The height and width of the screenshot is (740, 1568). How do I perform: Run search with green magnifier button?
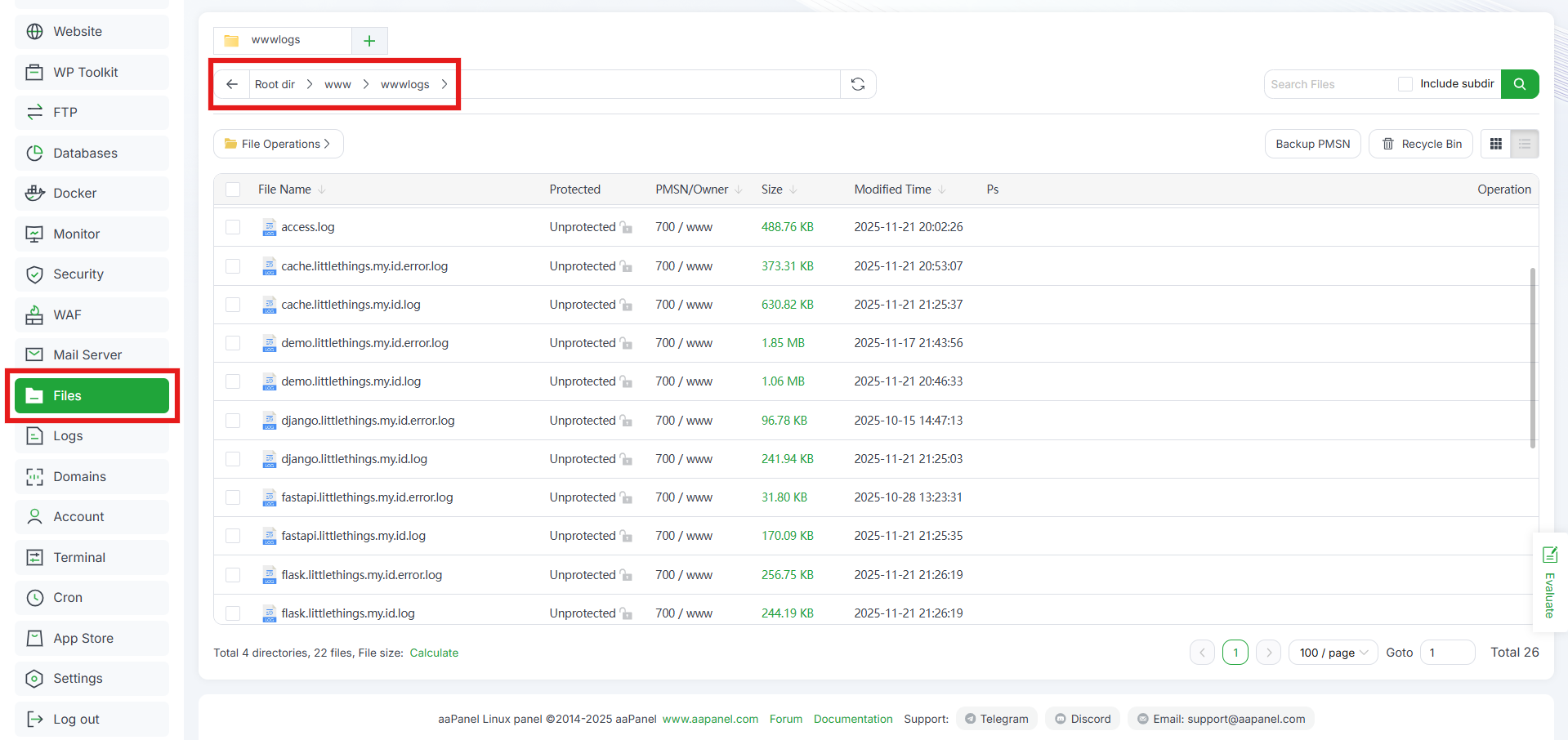point(1520,84)
